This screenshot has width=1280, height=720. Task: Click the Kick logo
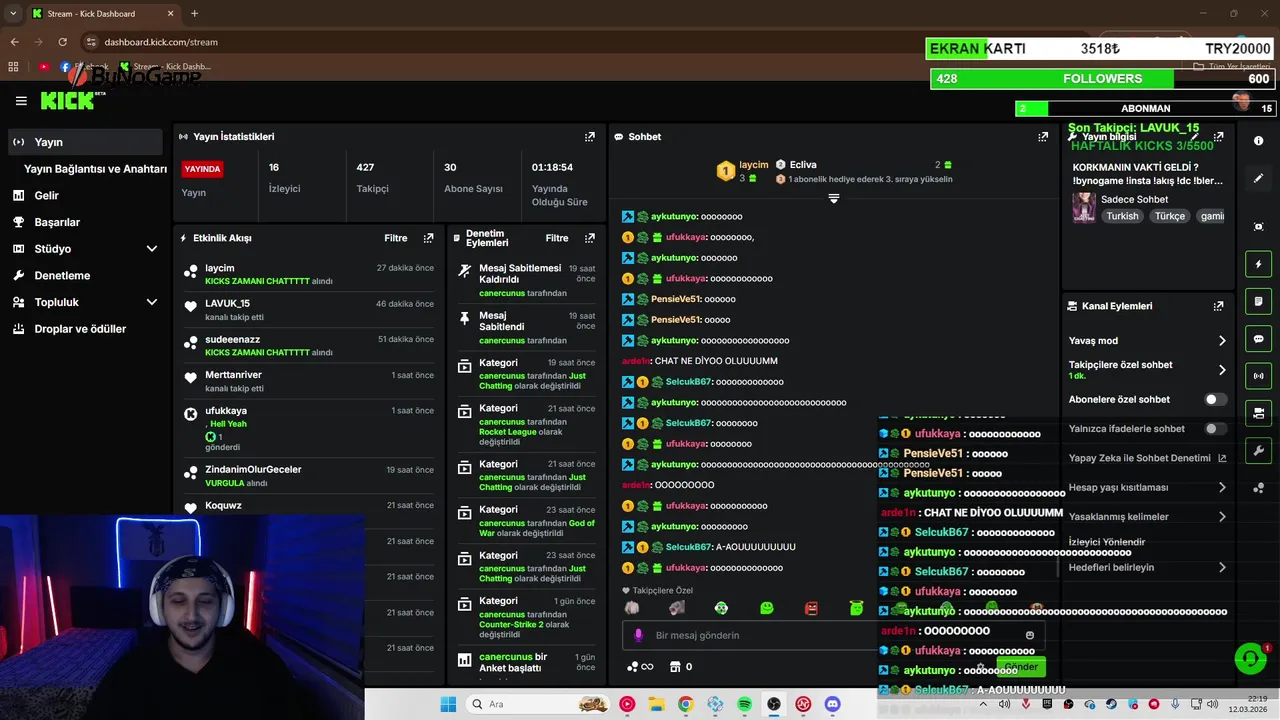[x=70, y=100]
